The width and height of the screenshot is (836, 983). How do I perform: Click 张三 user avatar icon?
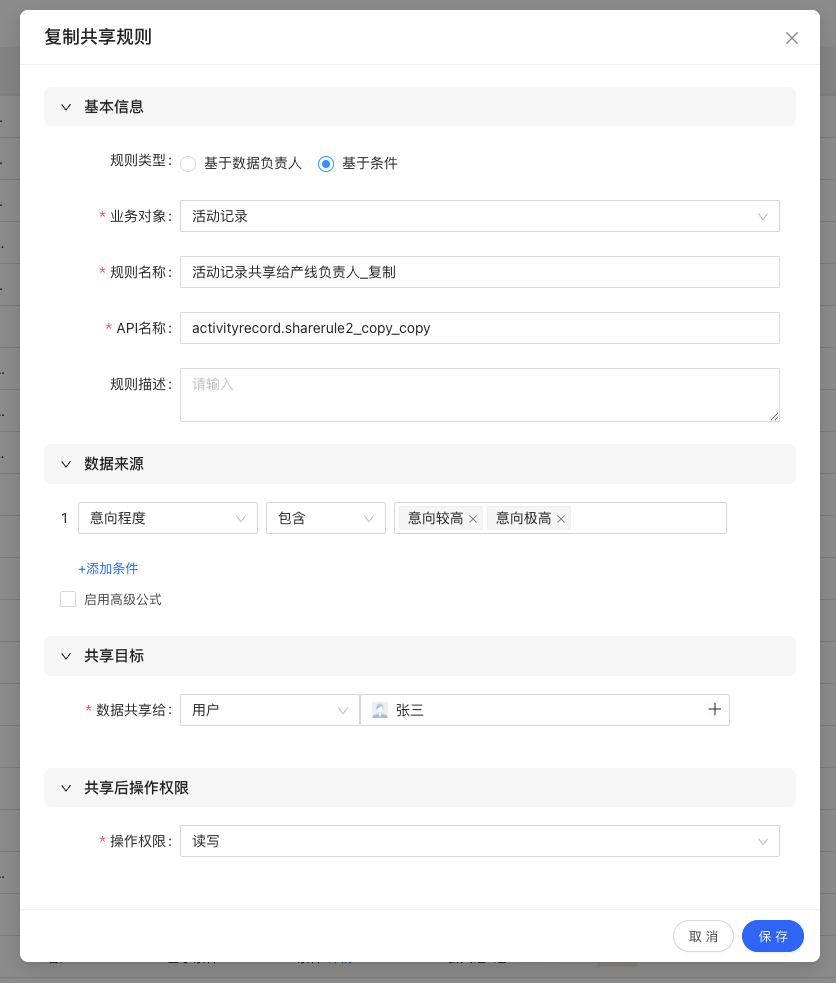coord(380,710)
